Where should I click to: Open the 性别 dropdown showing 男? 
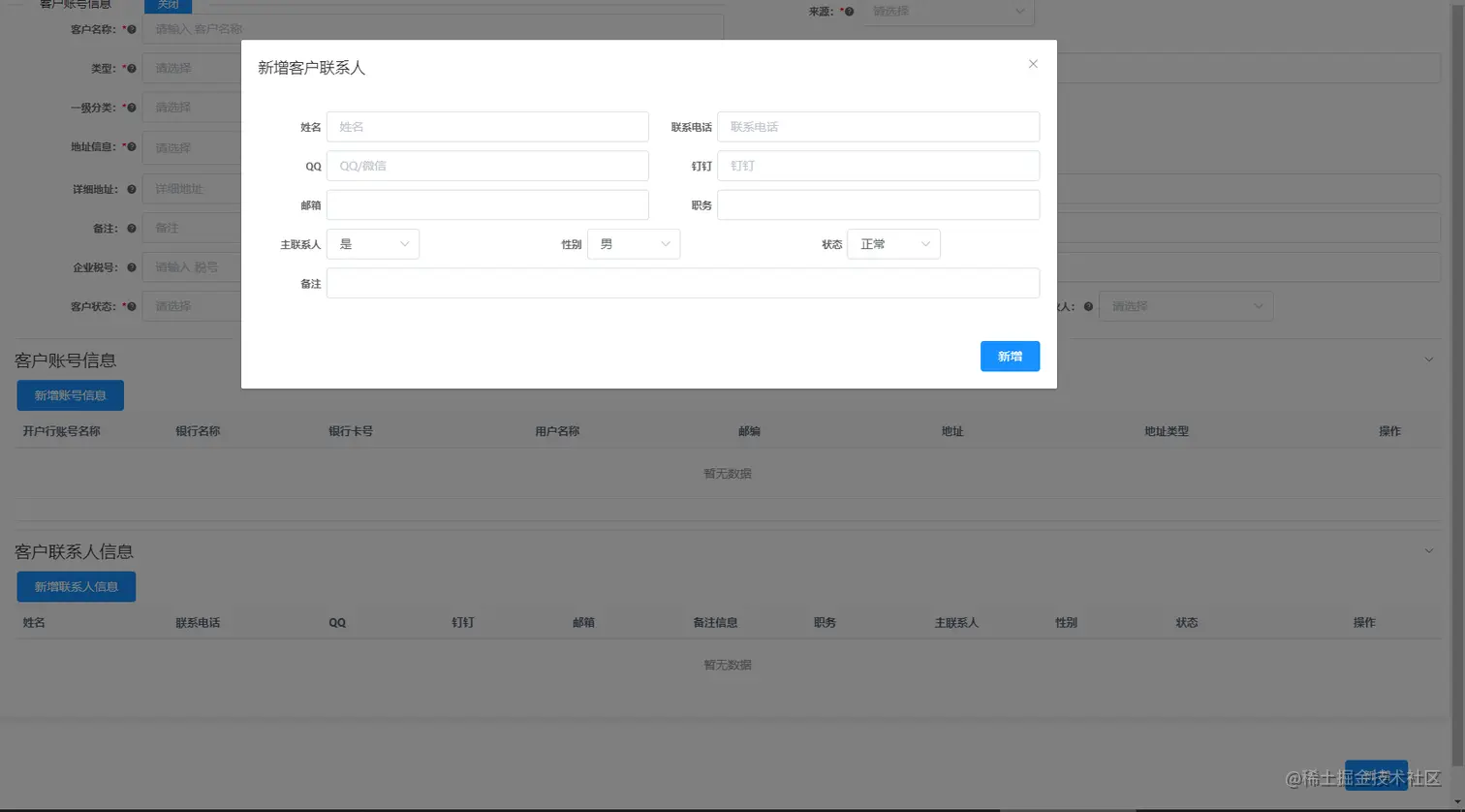(633, 243)
